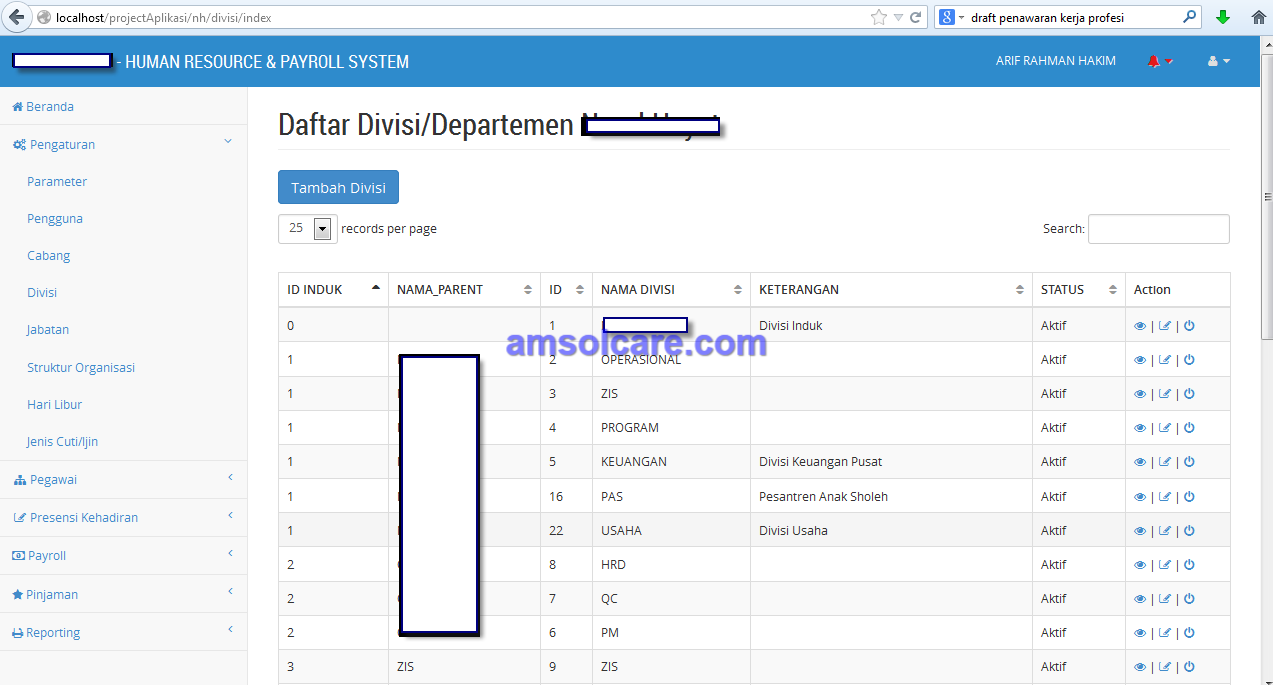Edit the QC division row
This screenshot has width=1273, height=685.
(1165, 599)
